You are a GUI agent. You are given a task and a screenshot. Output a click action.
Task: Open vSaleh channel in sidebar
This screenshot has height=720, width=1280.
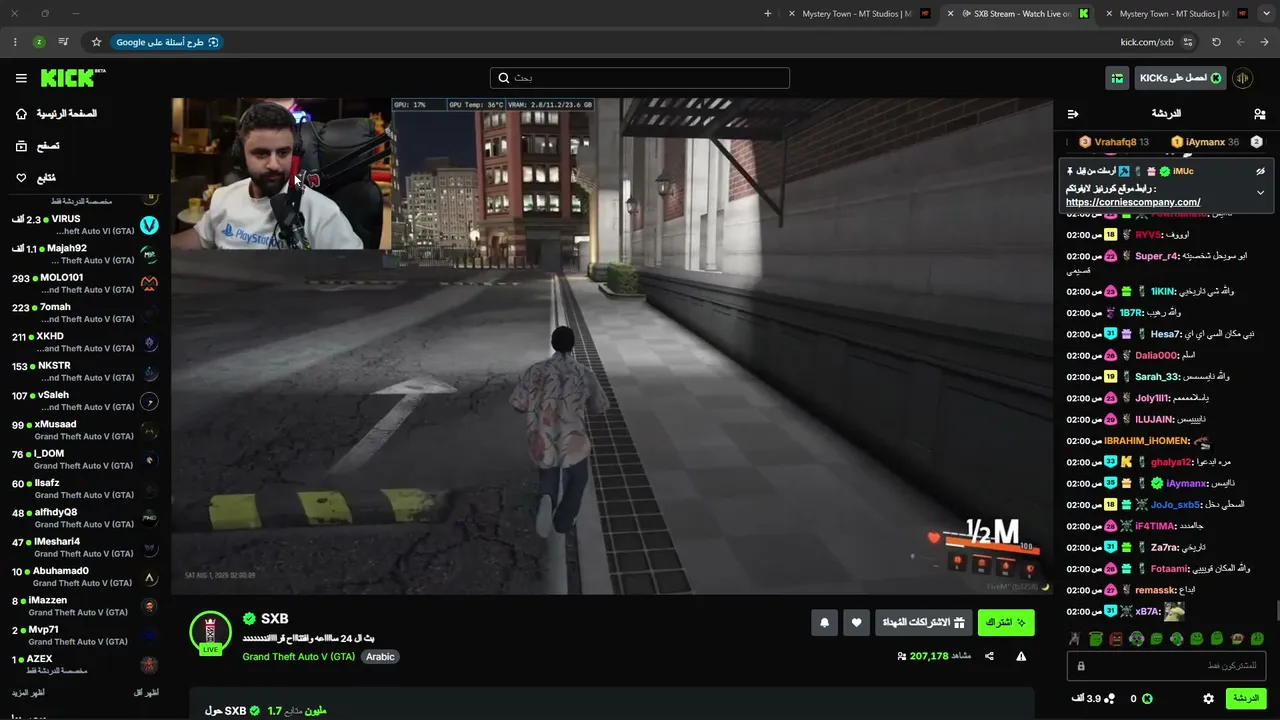point(84,401)
